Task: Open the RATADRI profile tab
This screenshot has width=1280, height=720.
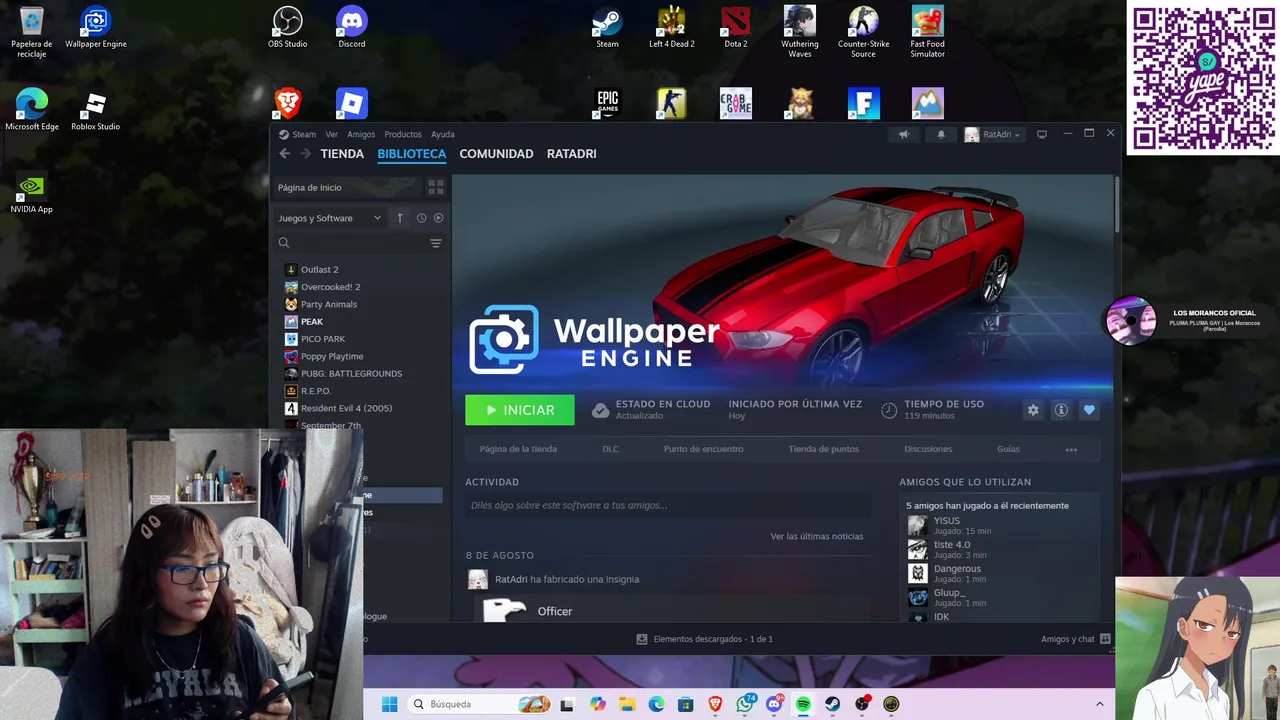Action: point(572,154)
